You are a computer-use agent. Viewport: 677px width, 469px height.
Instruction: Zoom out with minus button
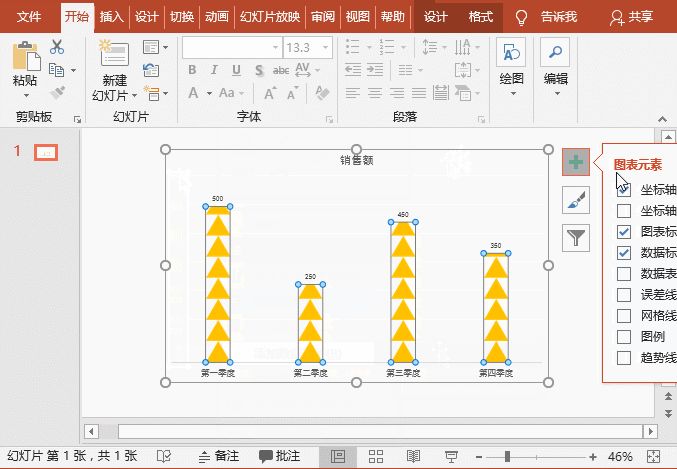(x=478, y=456)
